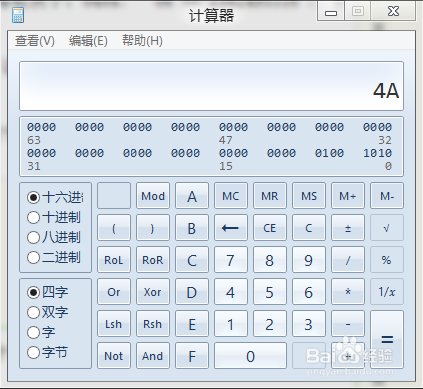
Task: Click the number 8 key
Action: click(270, 260)
